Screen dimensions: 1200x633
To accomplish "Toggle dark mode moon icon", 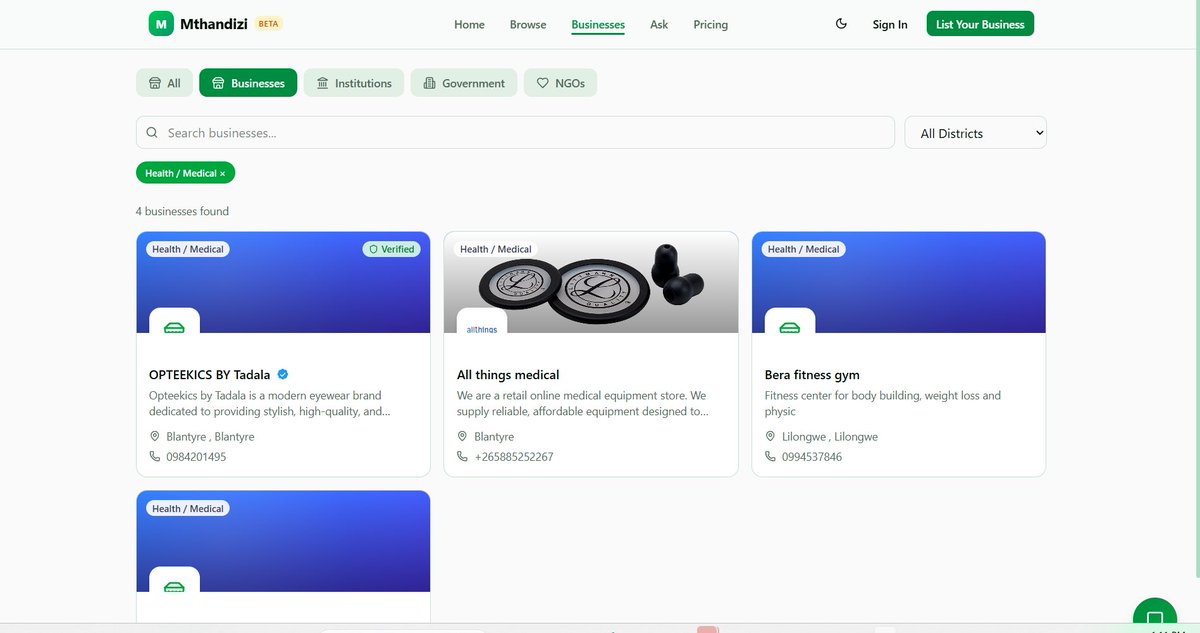I will coord(841,24).
